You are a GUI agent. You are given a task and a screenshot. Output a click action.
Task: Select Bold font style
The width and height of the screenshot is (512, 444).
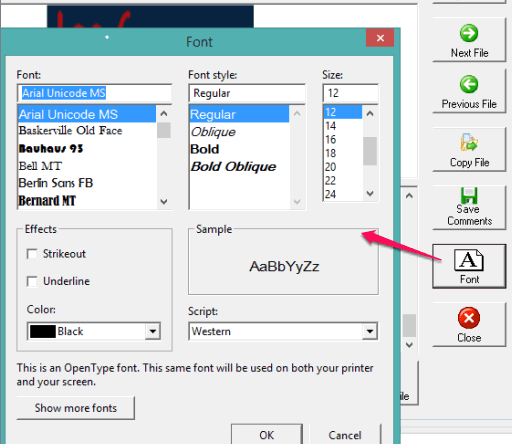[239, 149]
